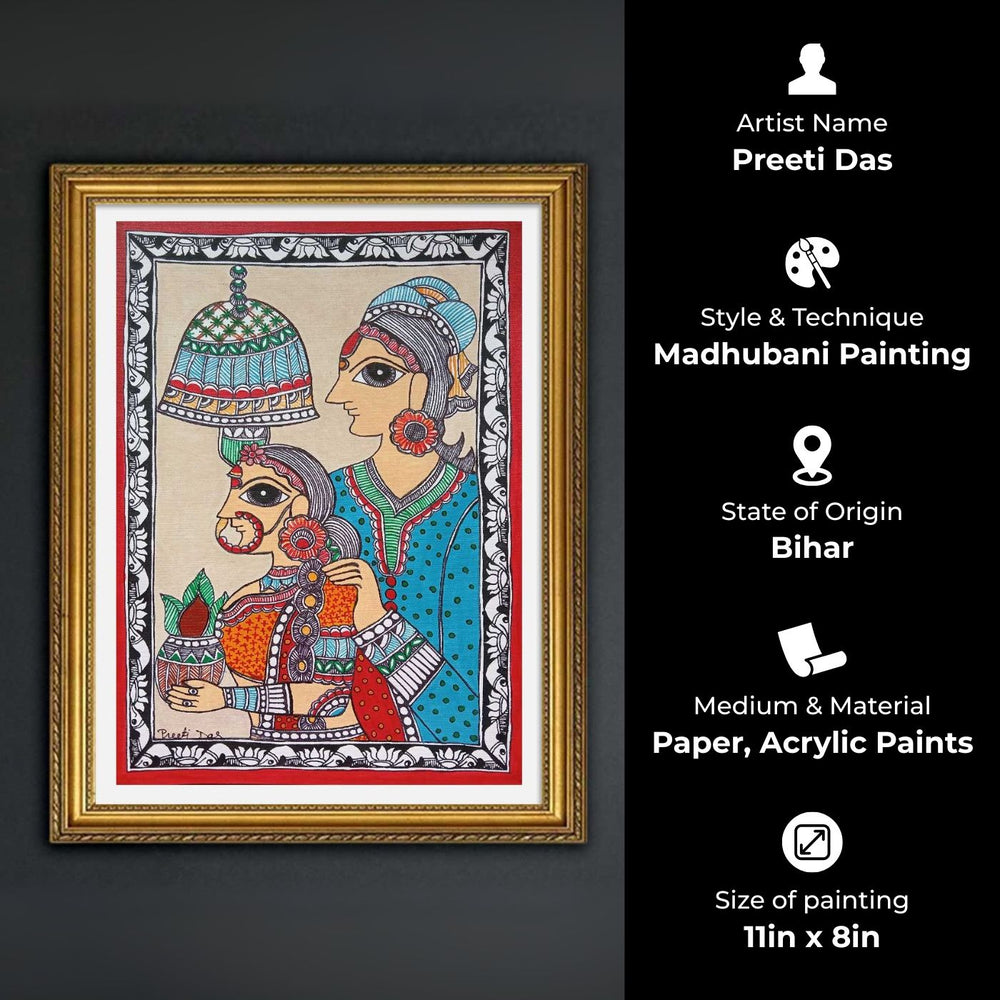Screen dimensions: 1000x1000
Task: Select the 'State of Origin' label
Action: [812, 511]
